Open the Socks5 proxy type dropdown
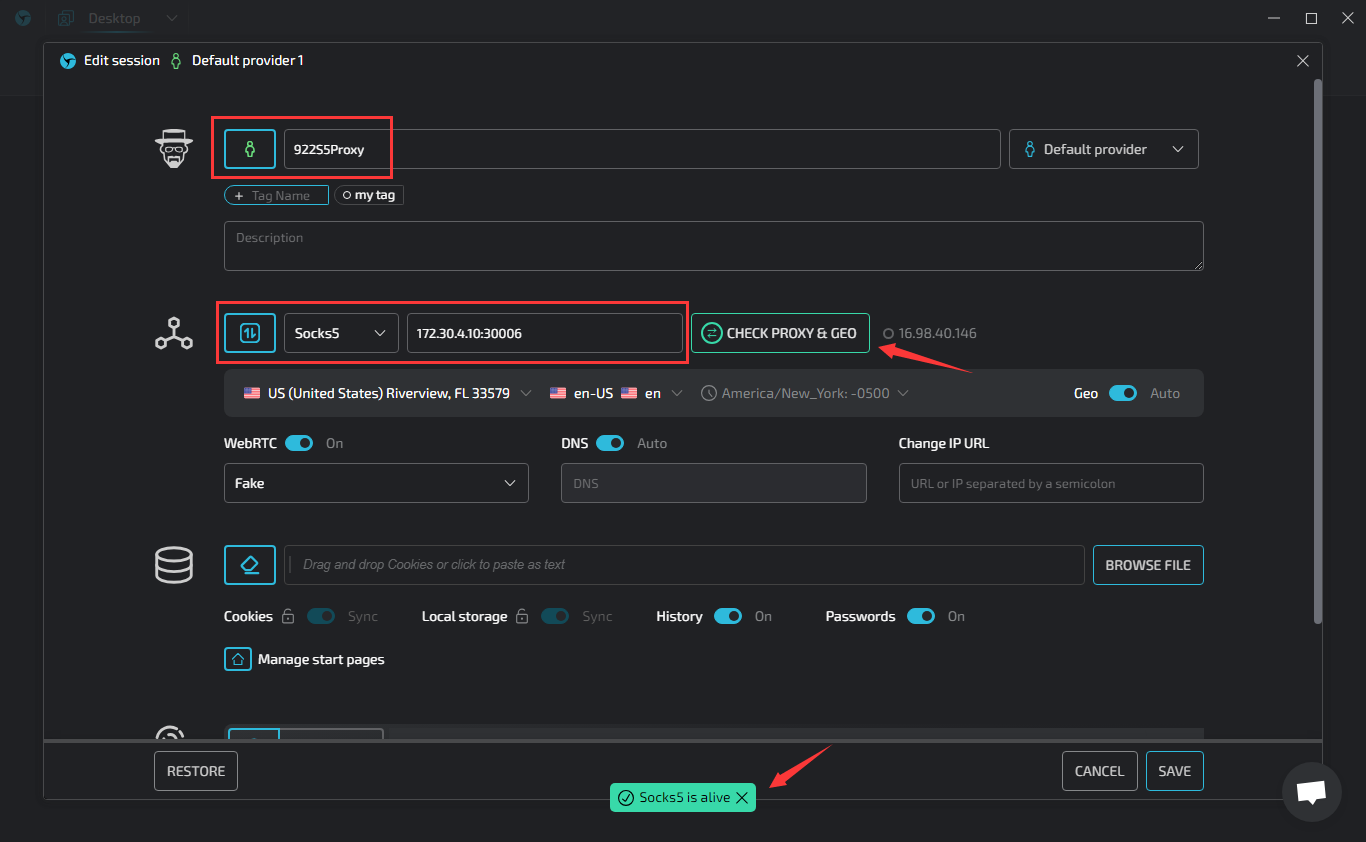Screen dimensions: 1366x842 coord(341,333)
